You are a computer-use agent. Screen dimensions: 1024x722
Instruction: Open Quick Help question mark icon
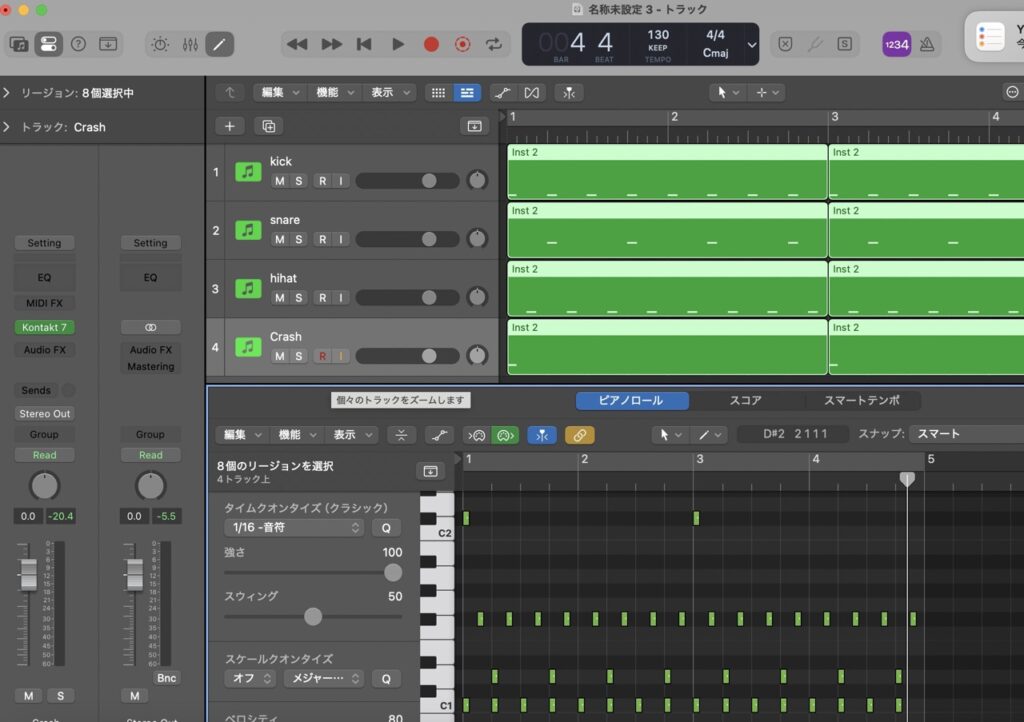[x=78, y=44]
